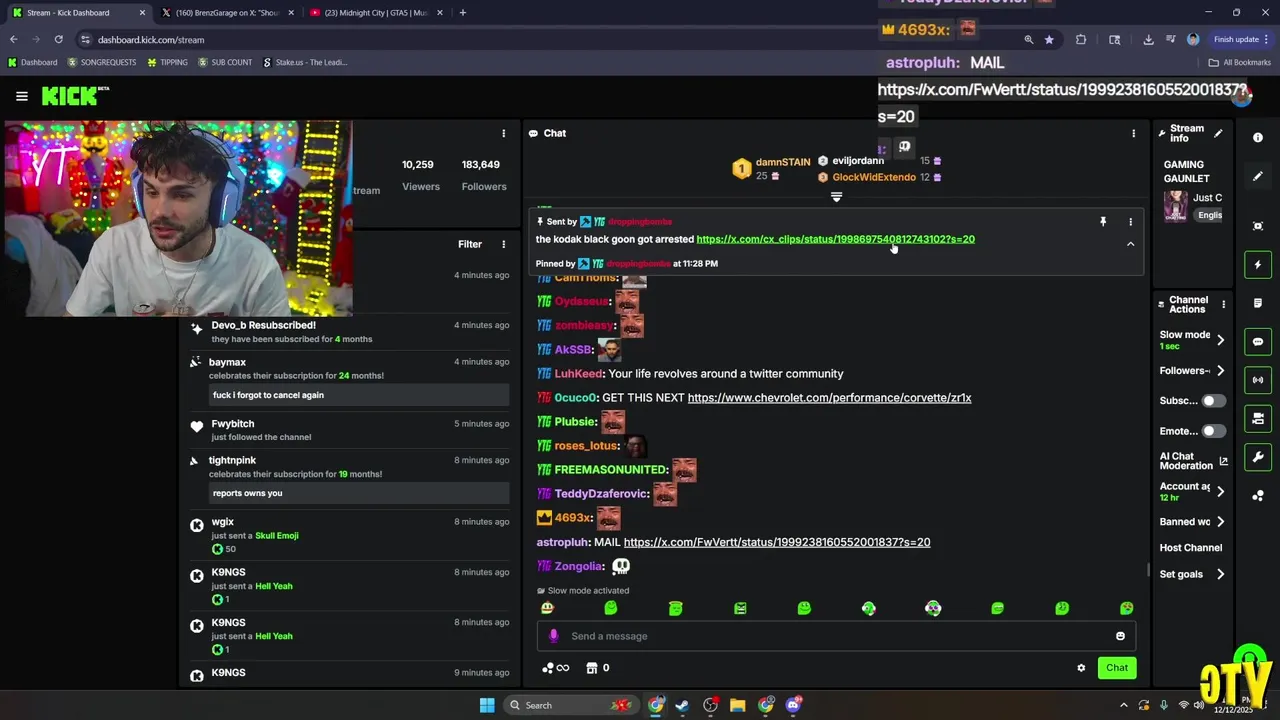Toggle the Emotes-only chat switch
This screenshot has height=720, width=1280.
pyautogui.click(x=1213, y=431)
